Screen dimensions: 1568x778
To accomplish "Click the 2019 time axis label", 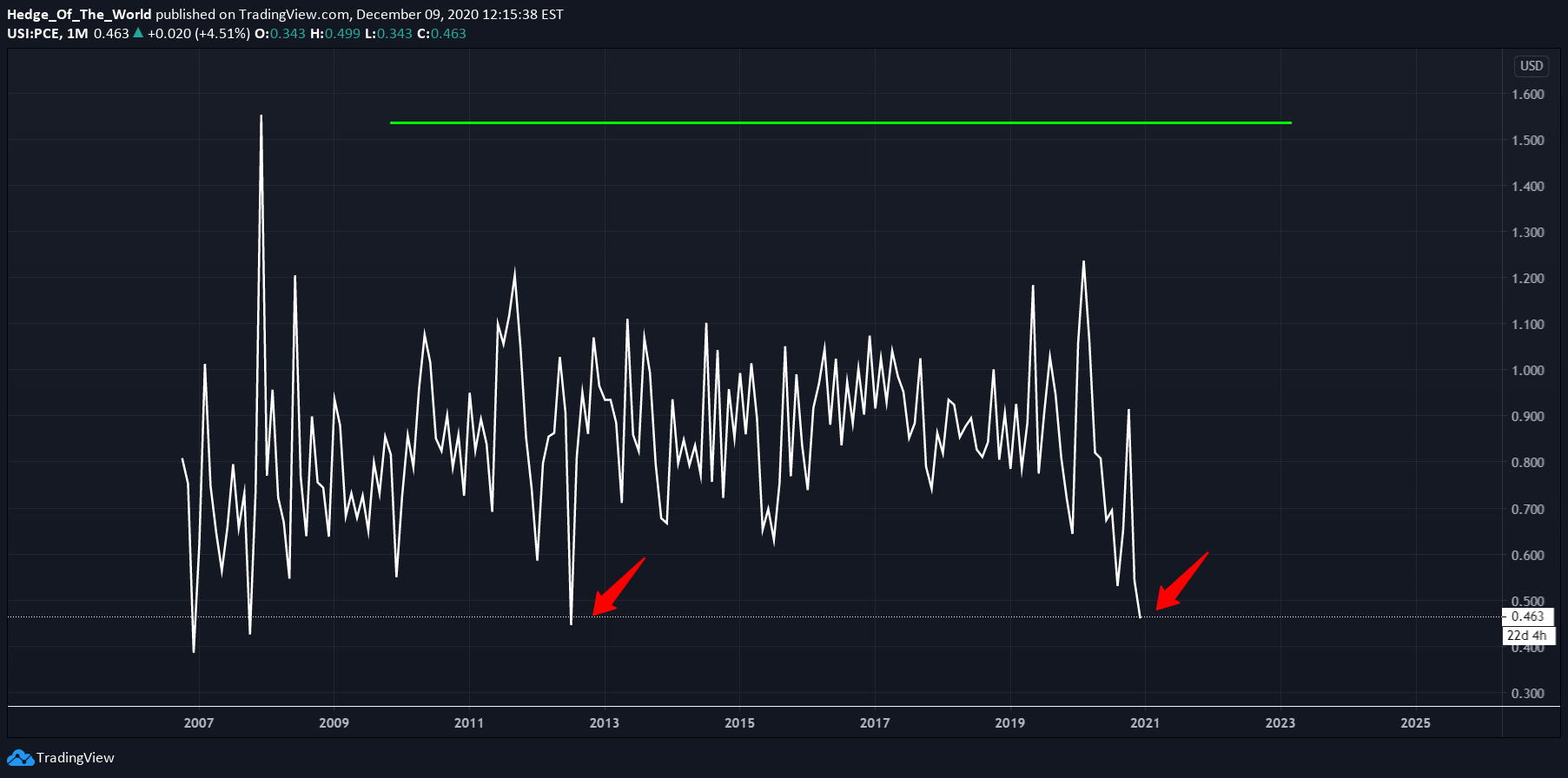I will click(x=1009, y=722).
